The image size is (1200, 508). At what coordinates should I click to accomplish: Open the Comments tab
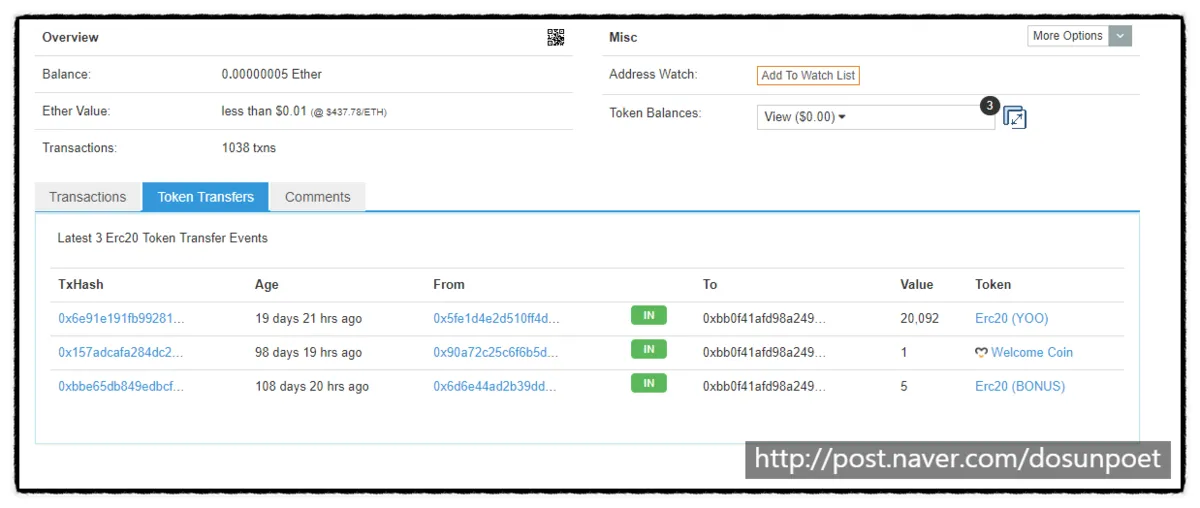point(318,197)
